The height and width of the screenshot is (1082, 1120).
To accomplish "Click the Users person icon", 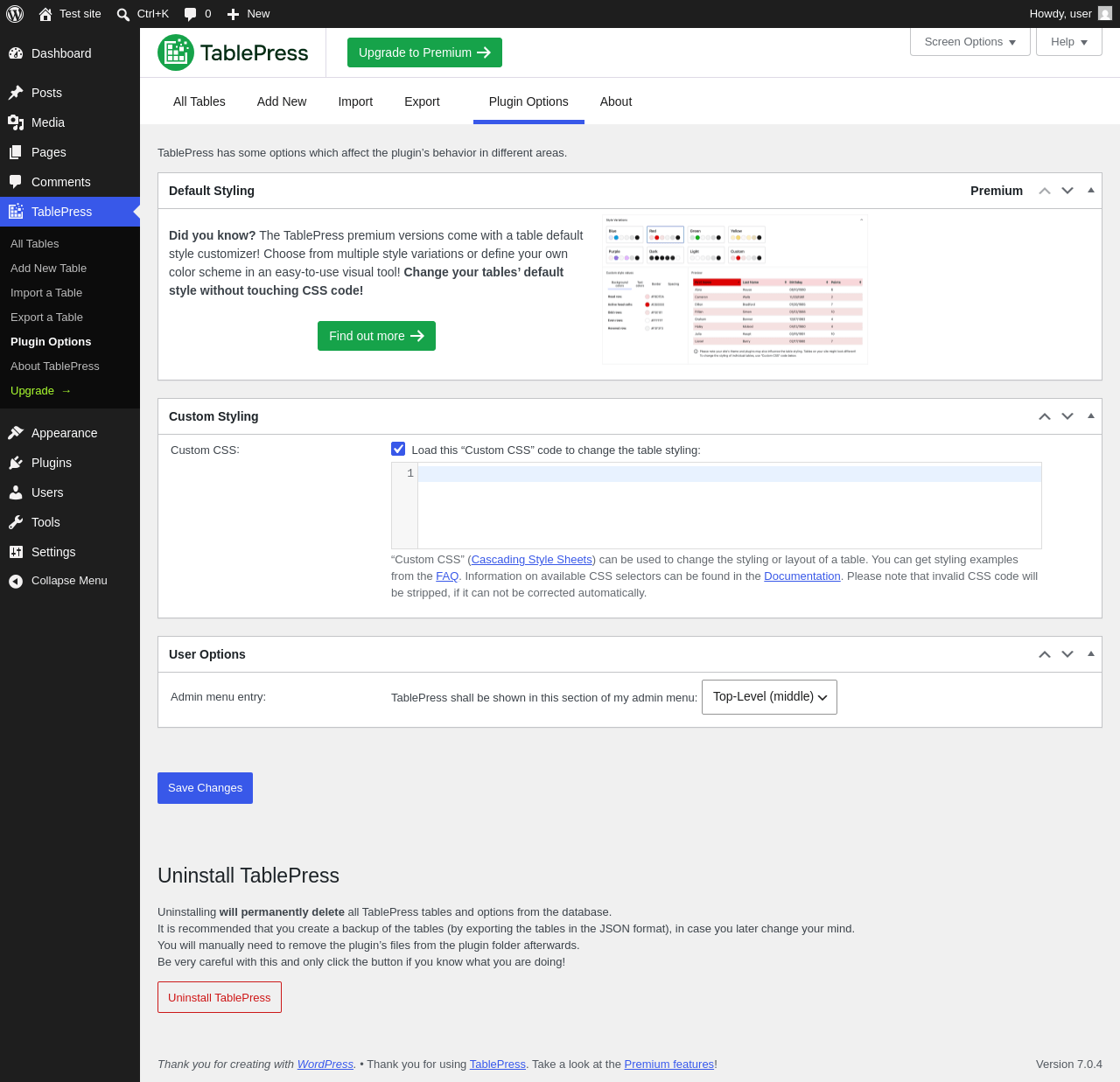I will pos(16,492).
